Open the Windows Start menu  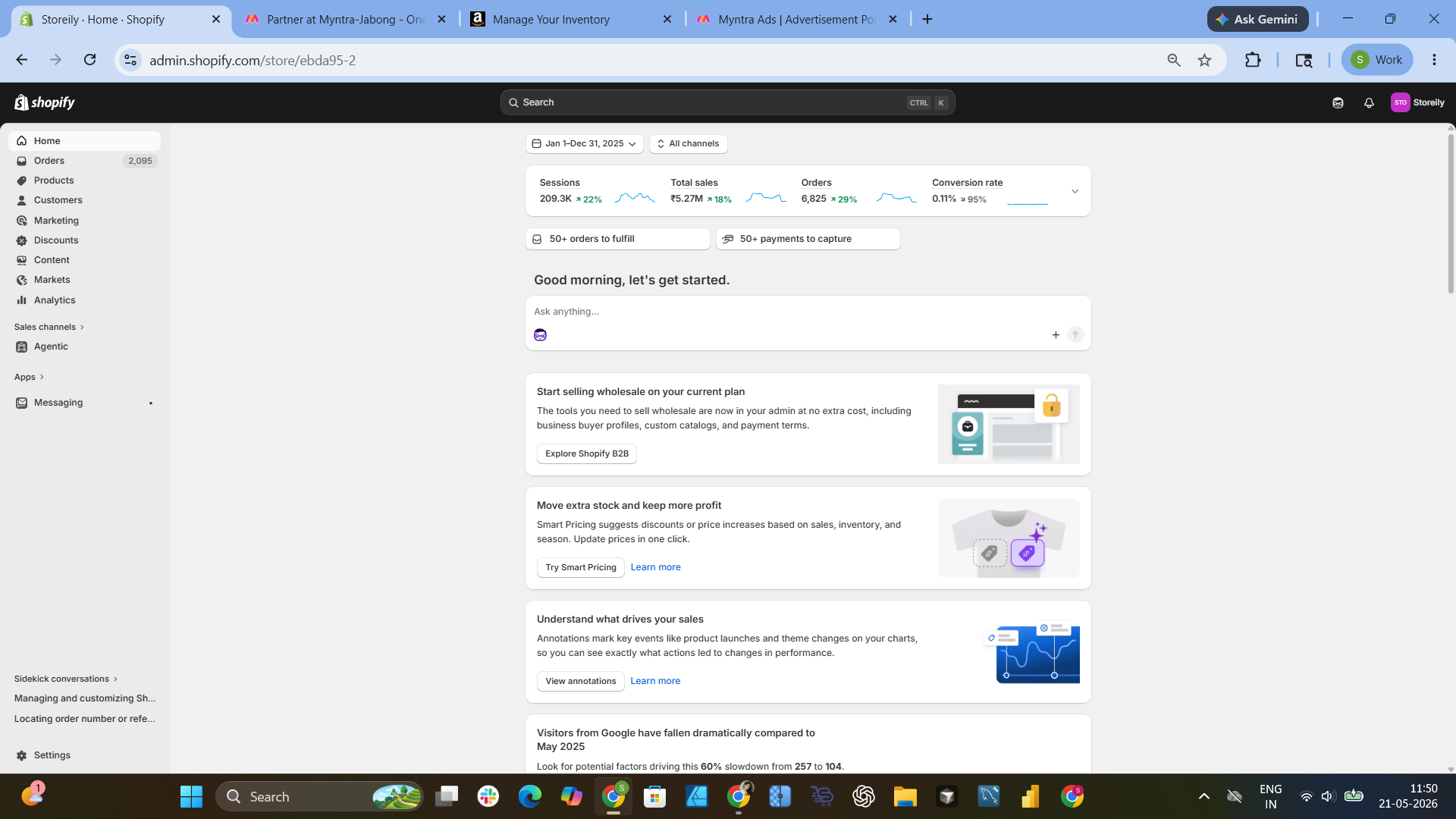[191, 796]
